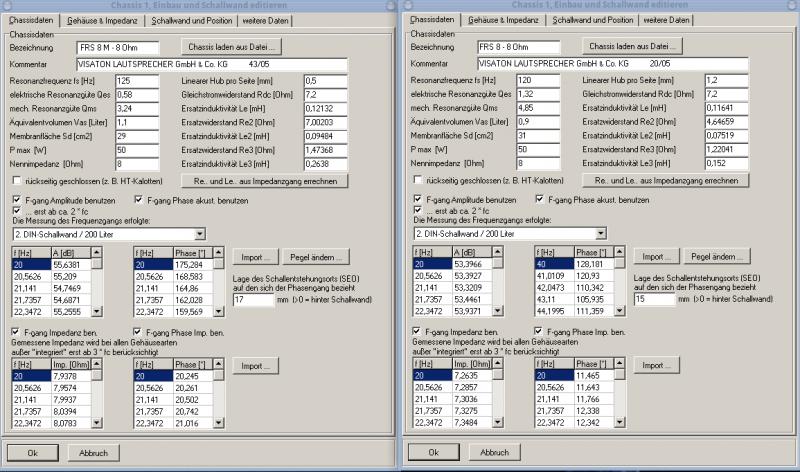
Task: Click Kommentar field in left window
Action: pos(212,65)
